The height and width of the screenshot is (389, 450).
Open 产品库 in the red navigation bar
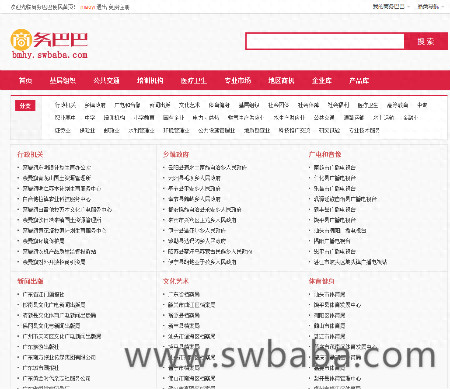coord(359,80)
